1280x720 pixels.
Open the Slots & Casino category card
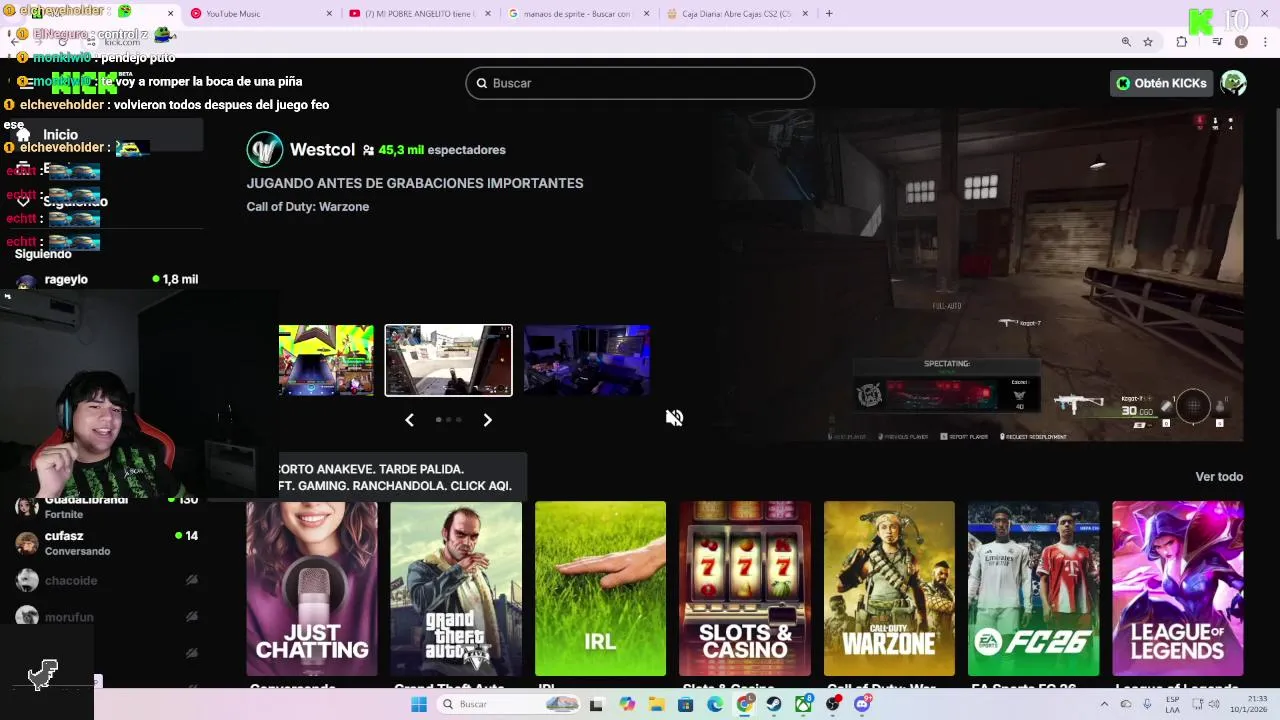[745, 589]
